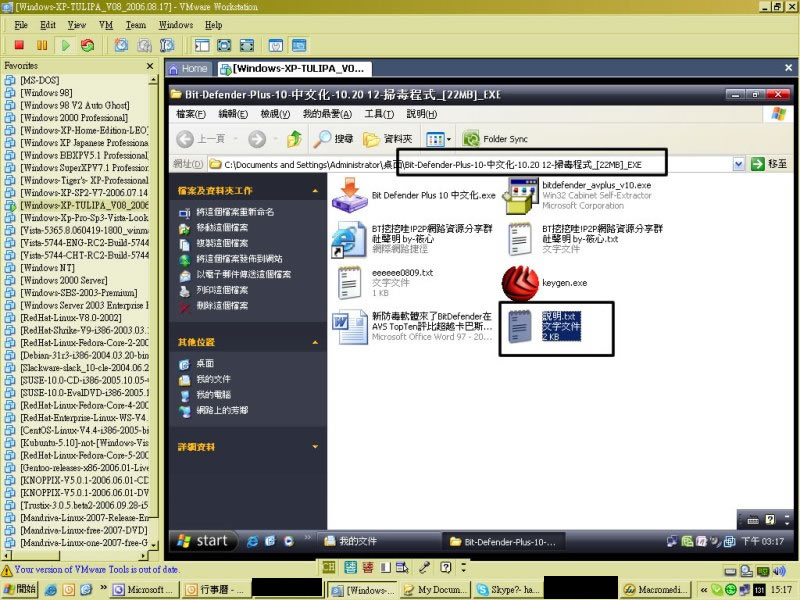800x600 pixels.
Task: Click the print this file (列印這個檔案) icon
Action: point(185,290)
